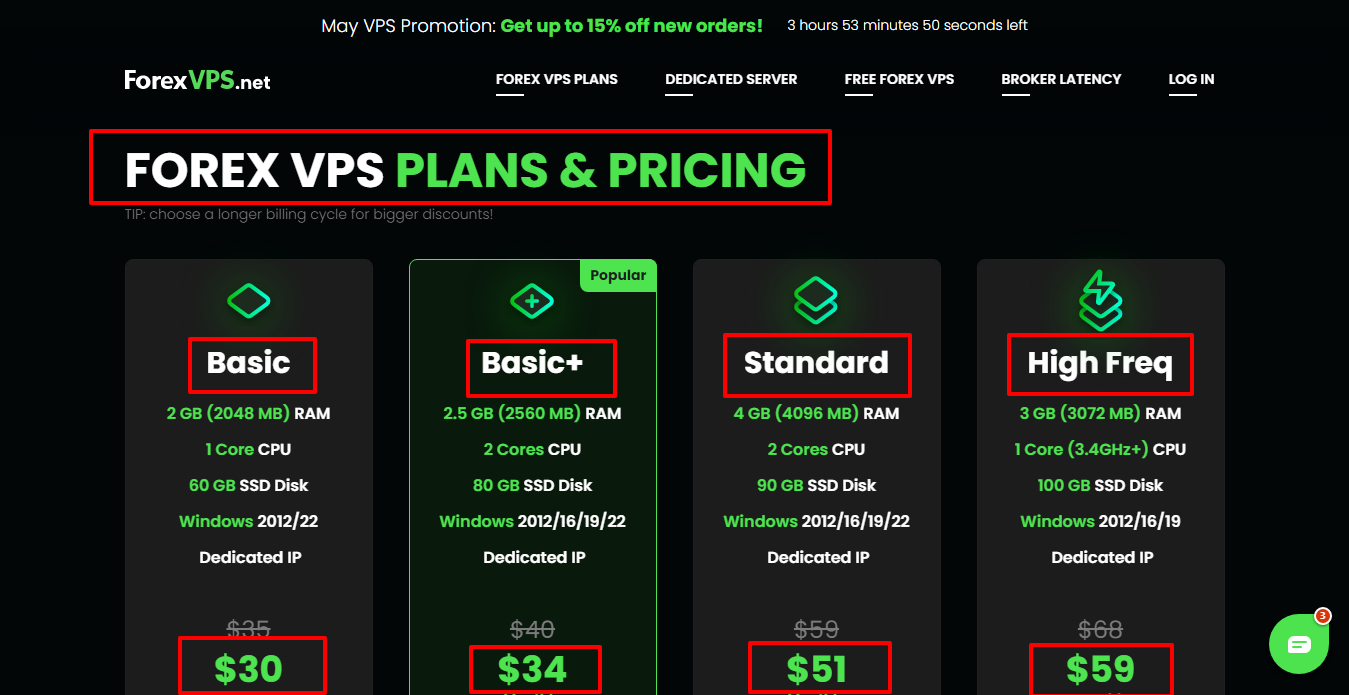Select the Basic+ plan heading
The width and height of the screenshot is (1349, 695).
coord(532,362)
